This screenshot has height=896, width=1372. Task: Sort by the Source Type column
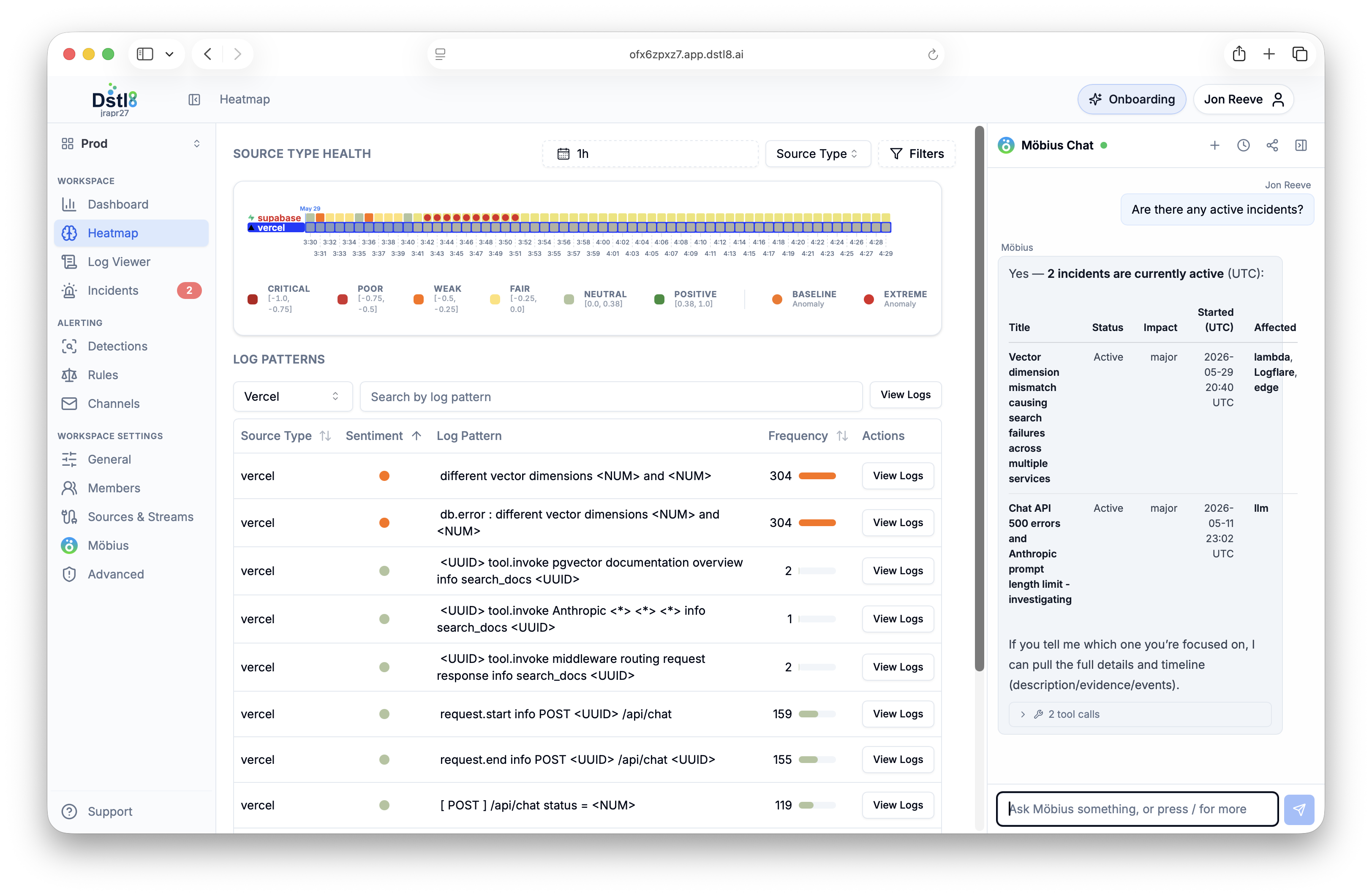click(x=286, y=436)
